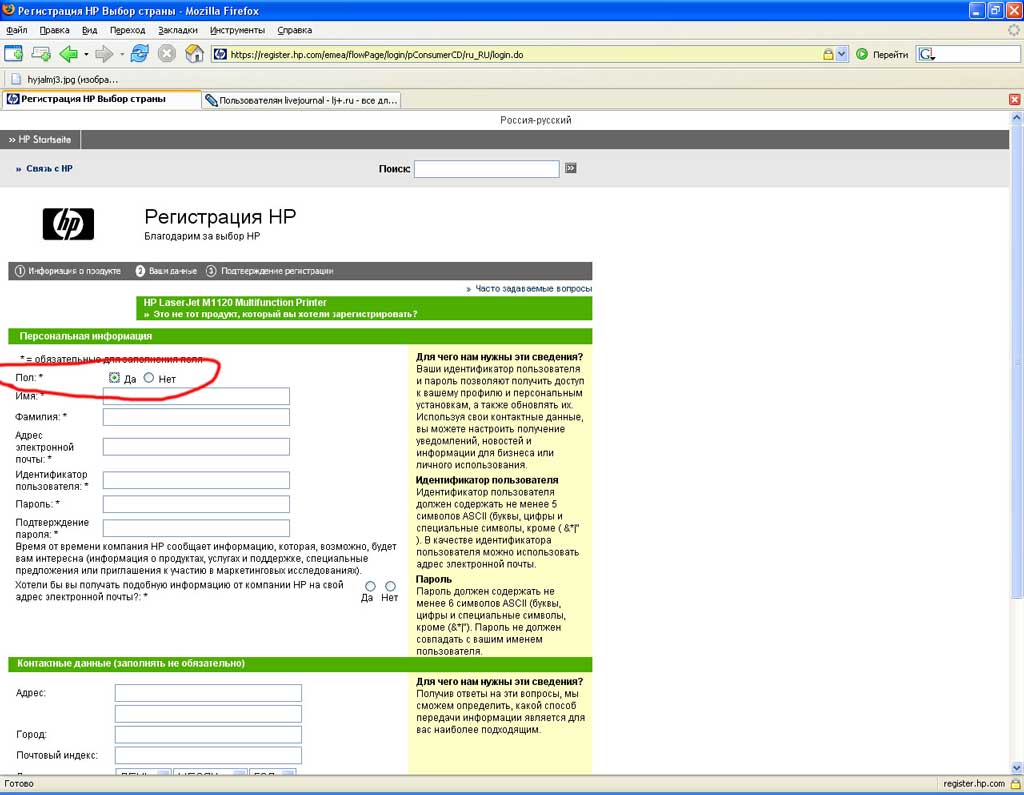The width and height of the screenshot is (1024, 795).
Task: Click the scrollbar down arrow
Action: 1017,768
